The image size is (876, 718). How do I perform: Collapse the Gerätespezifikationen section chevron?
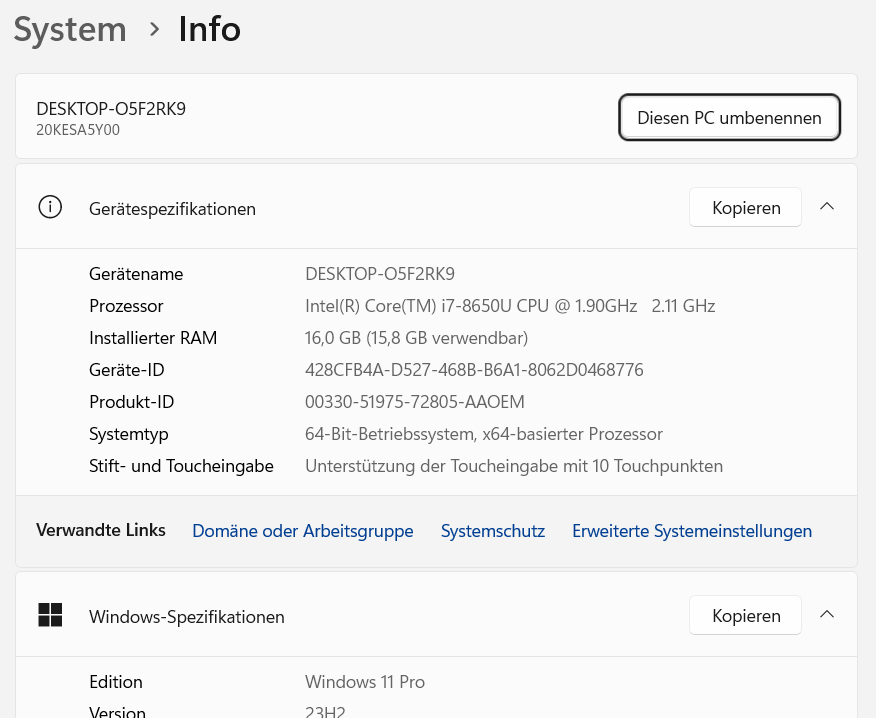coord(827,207)
